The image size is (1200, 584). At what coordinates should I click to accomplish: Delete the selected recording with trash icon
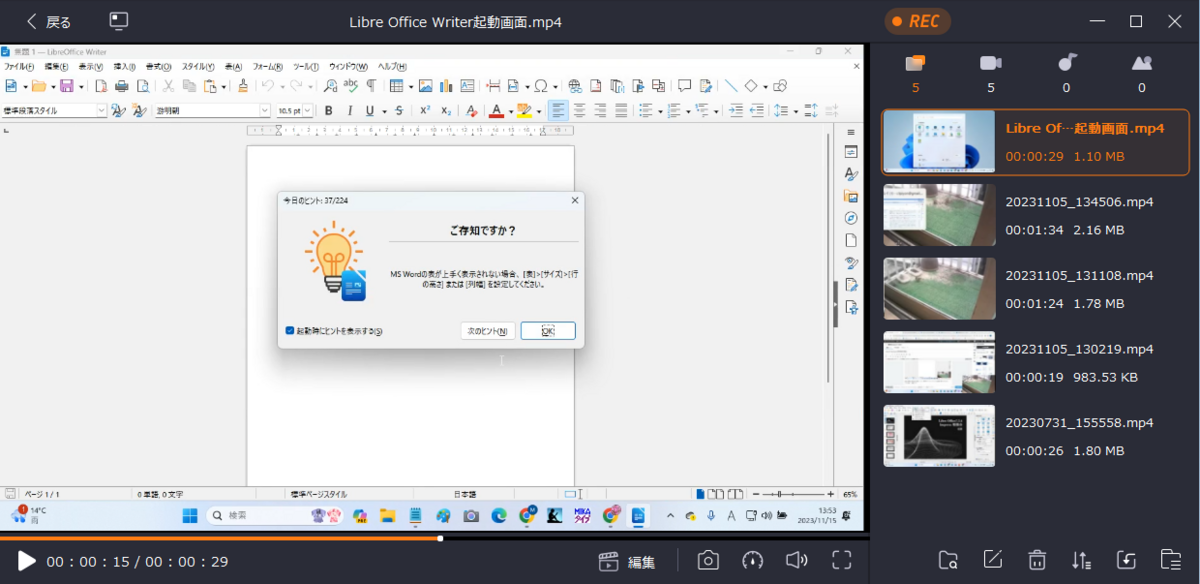click(x=1037, y=560)
